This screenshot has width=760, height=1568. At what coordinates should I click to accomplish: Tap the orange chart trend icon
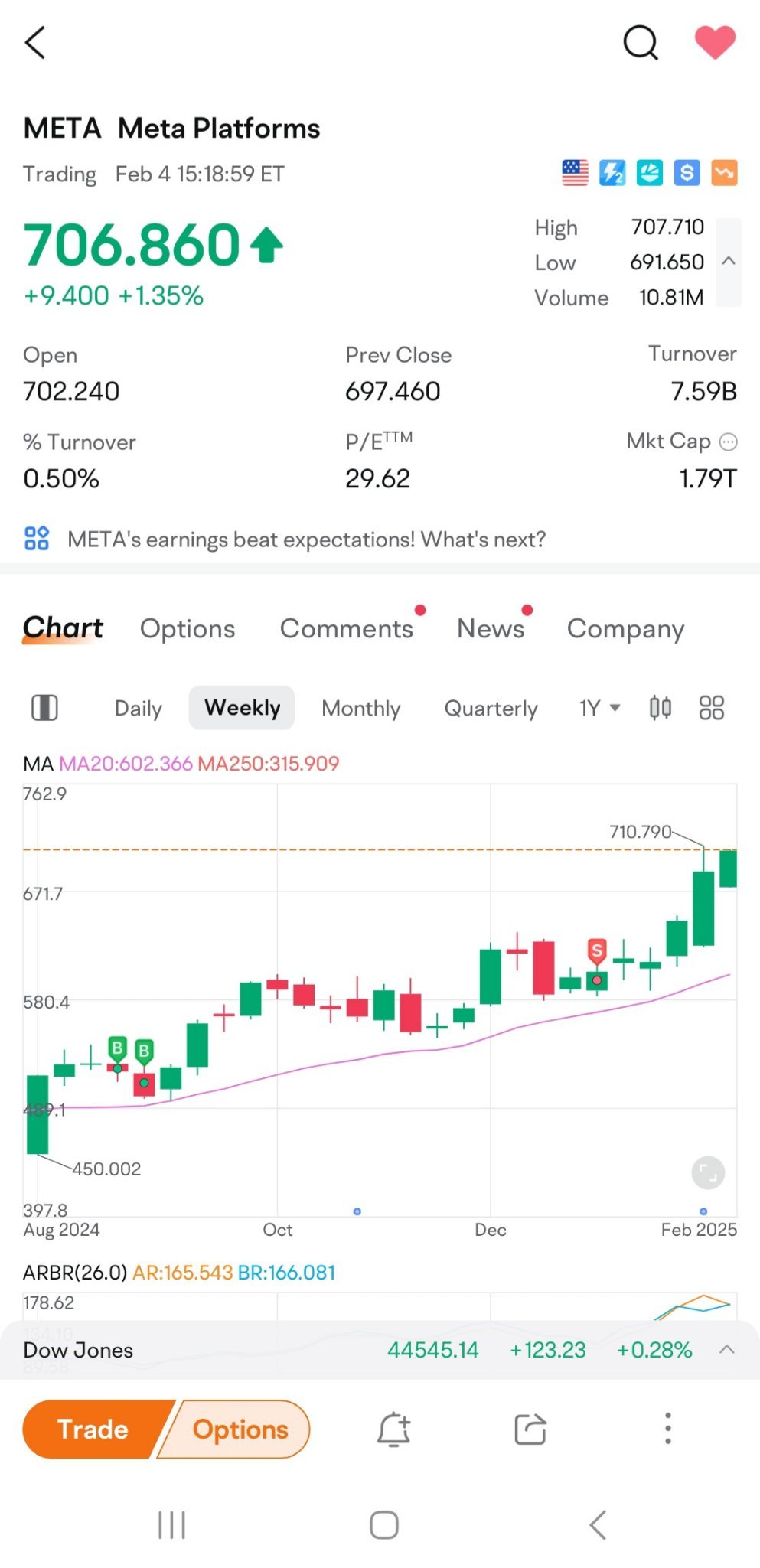[724, 173]
